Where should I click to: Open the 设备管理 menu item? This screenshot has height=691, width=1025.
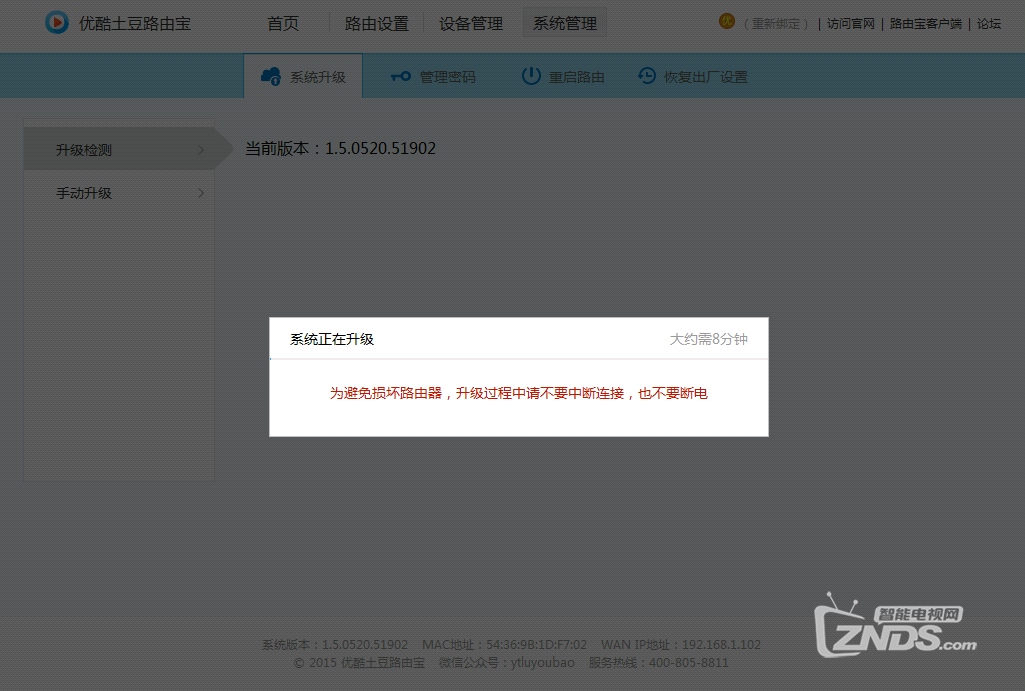471,24
